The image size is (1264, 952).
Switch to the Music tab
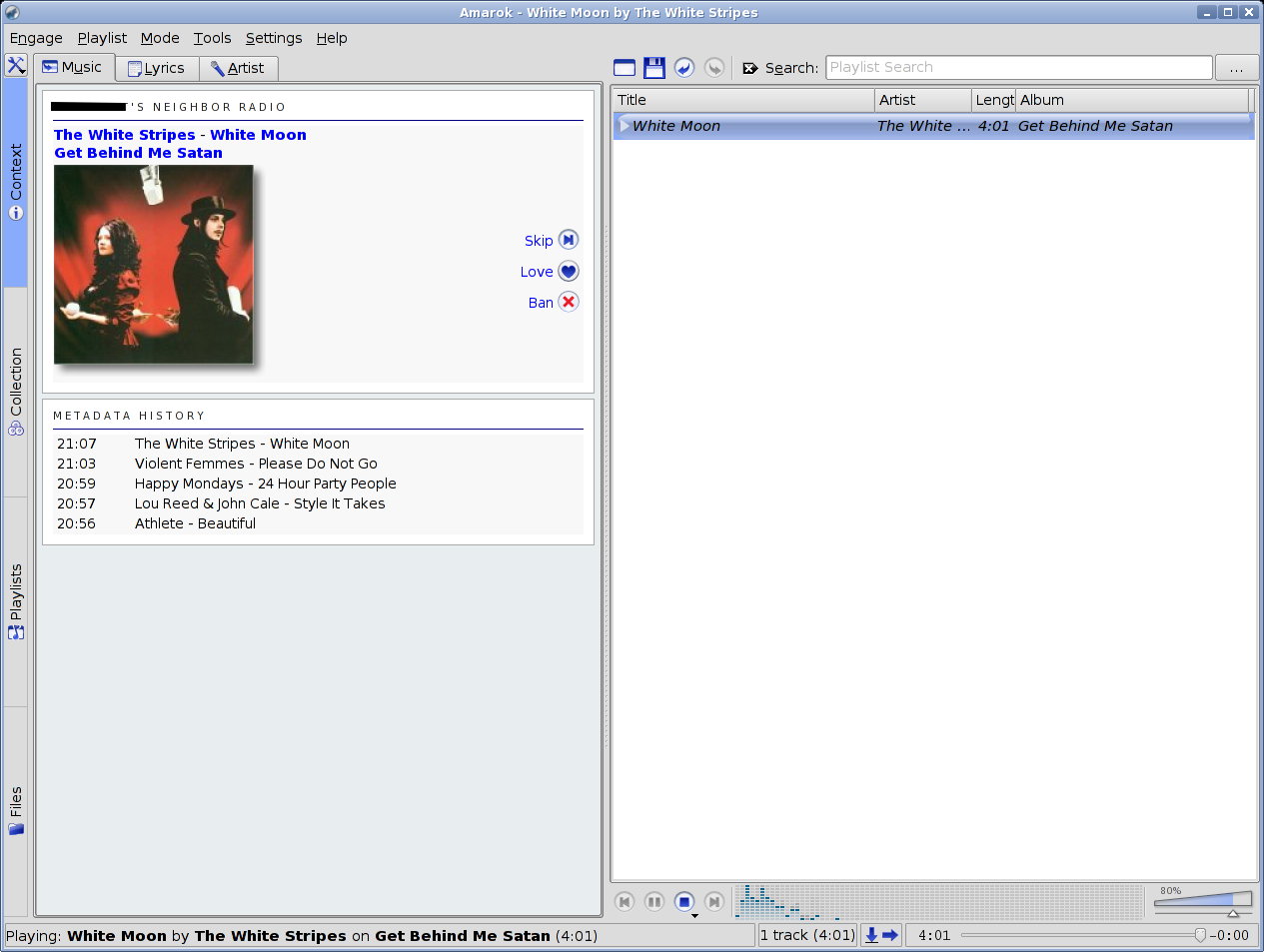coord(73,67)
